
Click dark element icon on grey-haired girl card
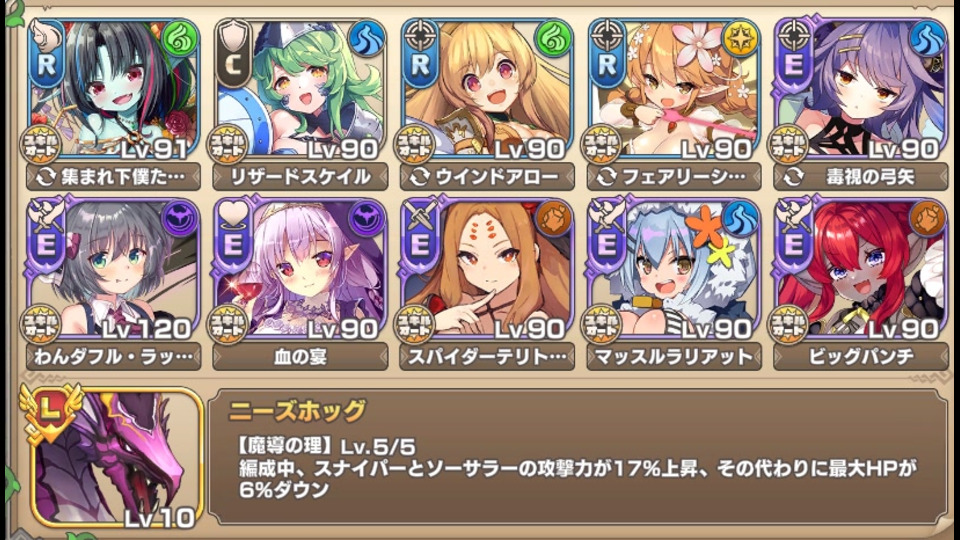[x=180, y=219]
